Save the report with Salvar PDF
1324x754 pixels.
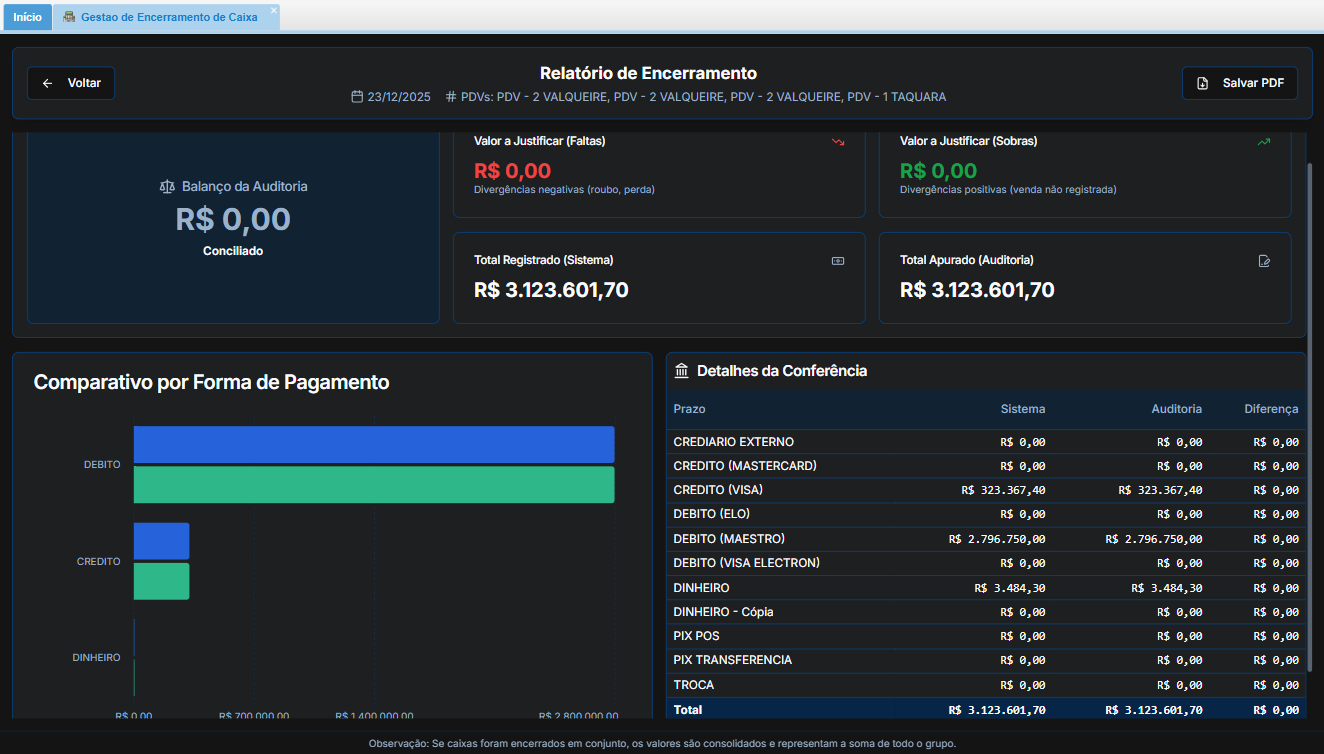[x=1240, y=83]
